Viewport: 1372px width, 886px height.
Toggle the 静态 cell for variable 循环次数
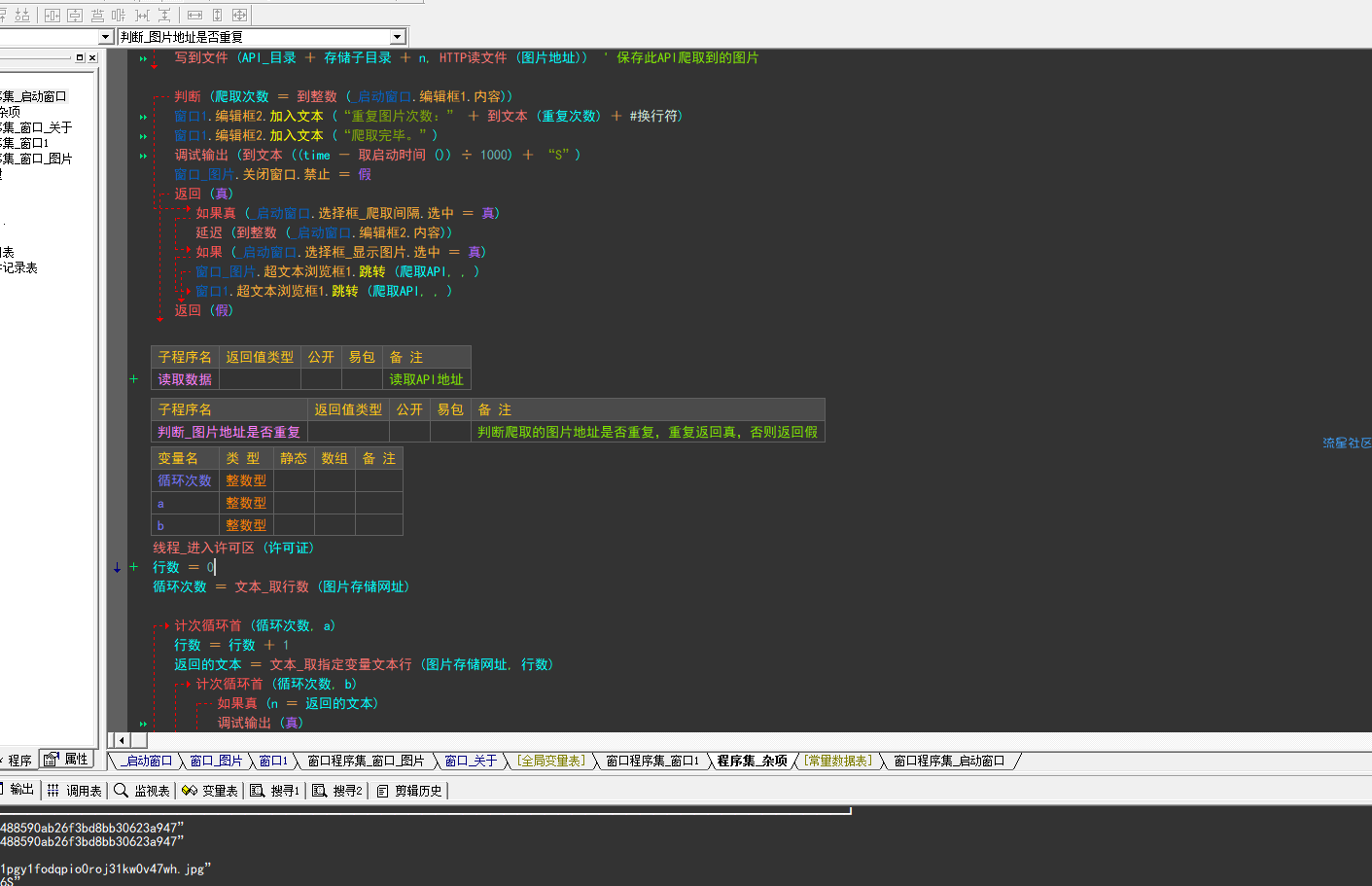click(x=294, y=480)
